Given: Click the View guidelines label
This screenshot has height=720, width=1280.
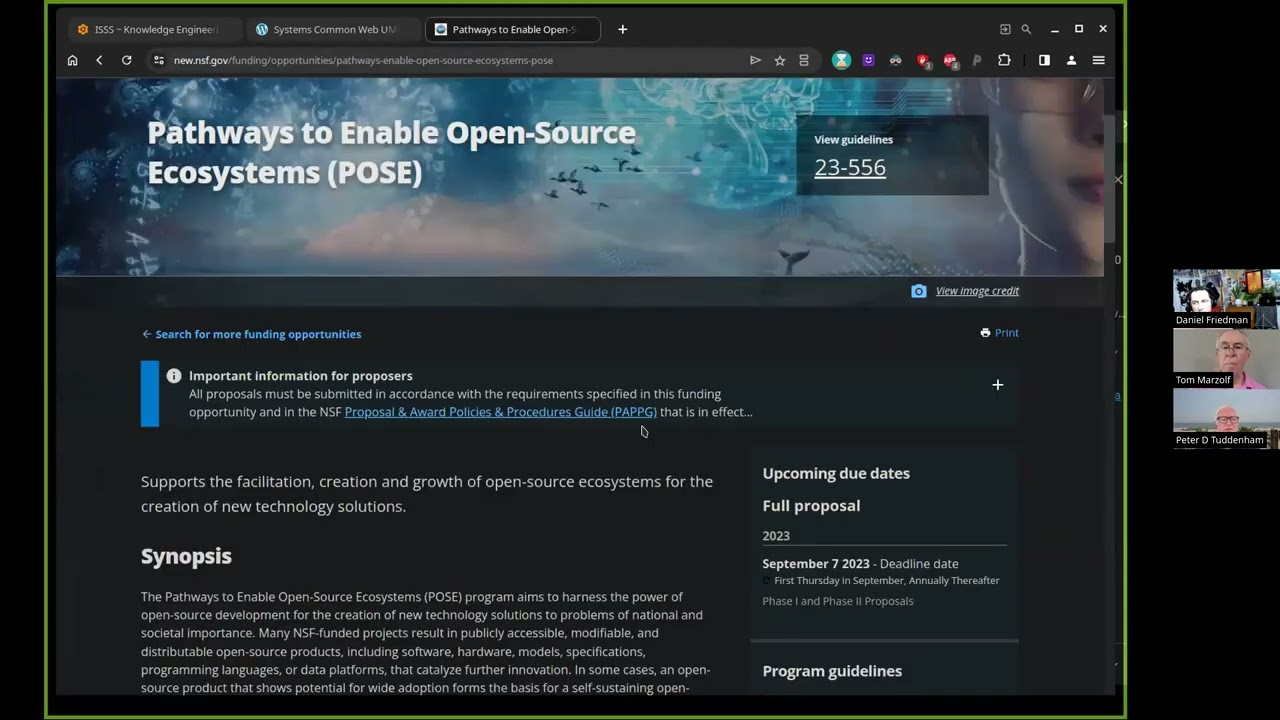Looking at the screenshot, I should [853, 140].
